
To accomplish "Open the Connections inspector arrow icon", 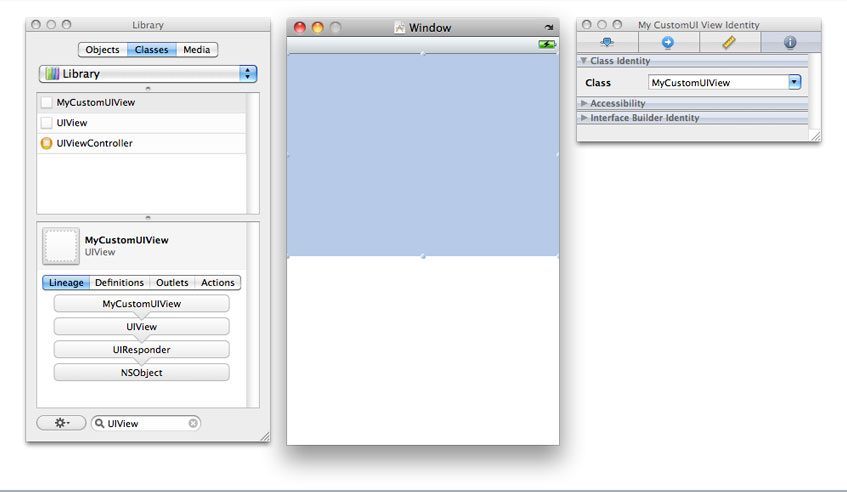I will tap(668, 42).
